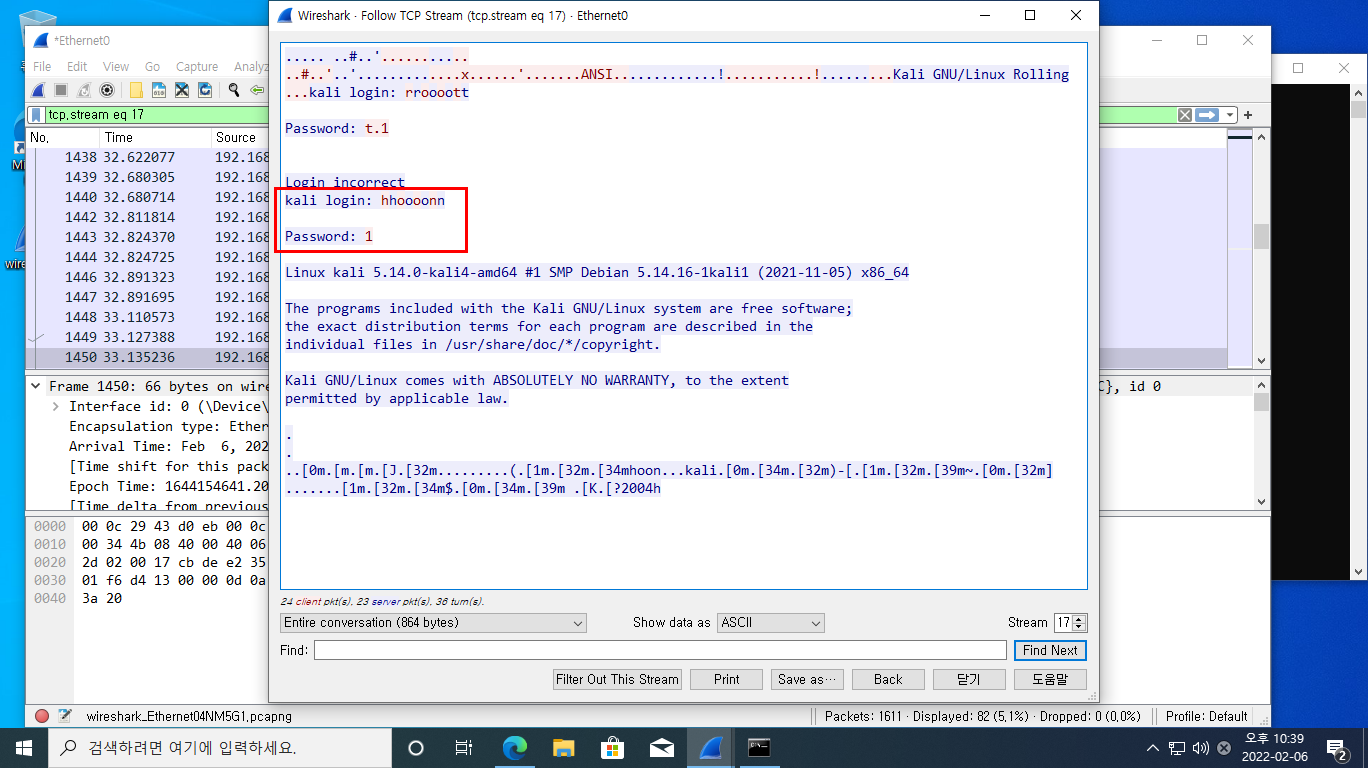Expand the Frame 1450 tree row
1368x768 pixels.
pyautogui.click(x=36, y=386)
